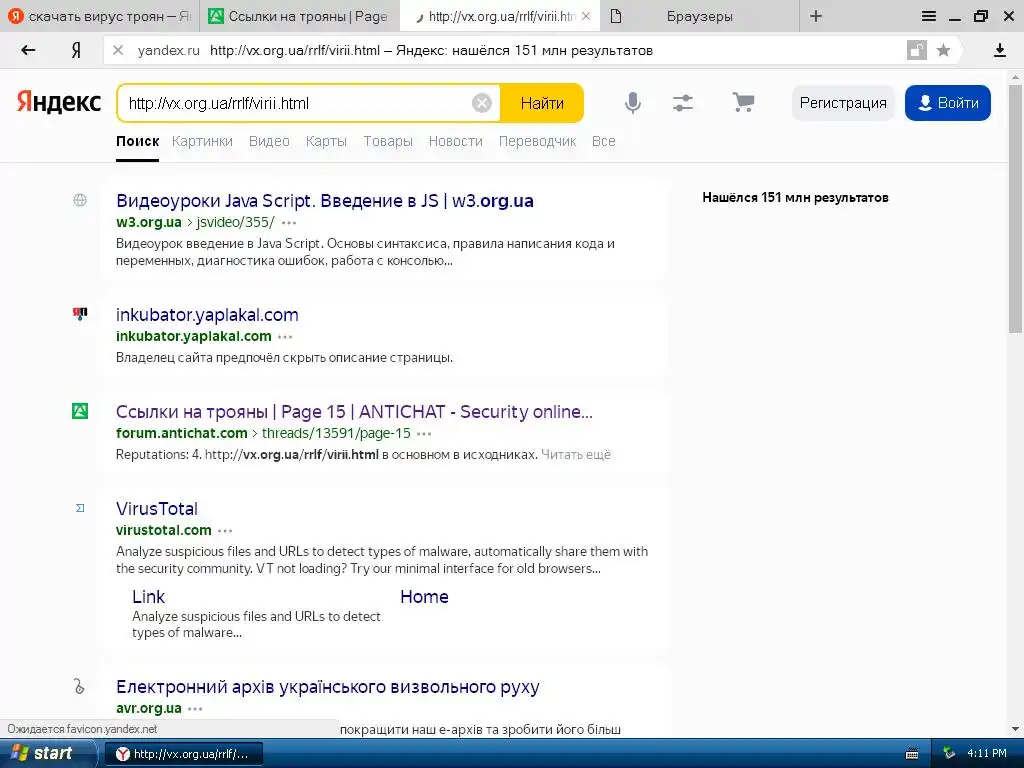
Task: Switch to Ссылки на трояны tab
Action: click(298, 16)
